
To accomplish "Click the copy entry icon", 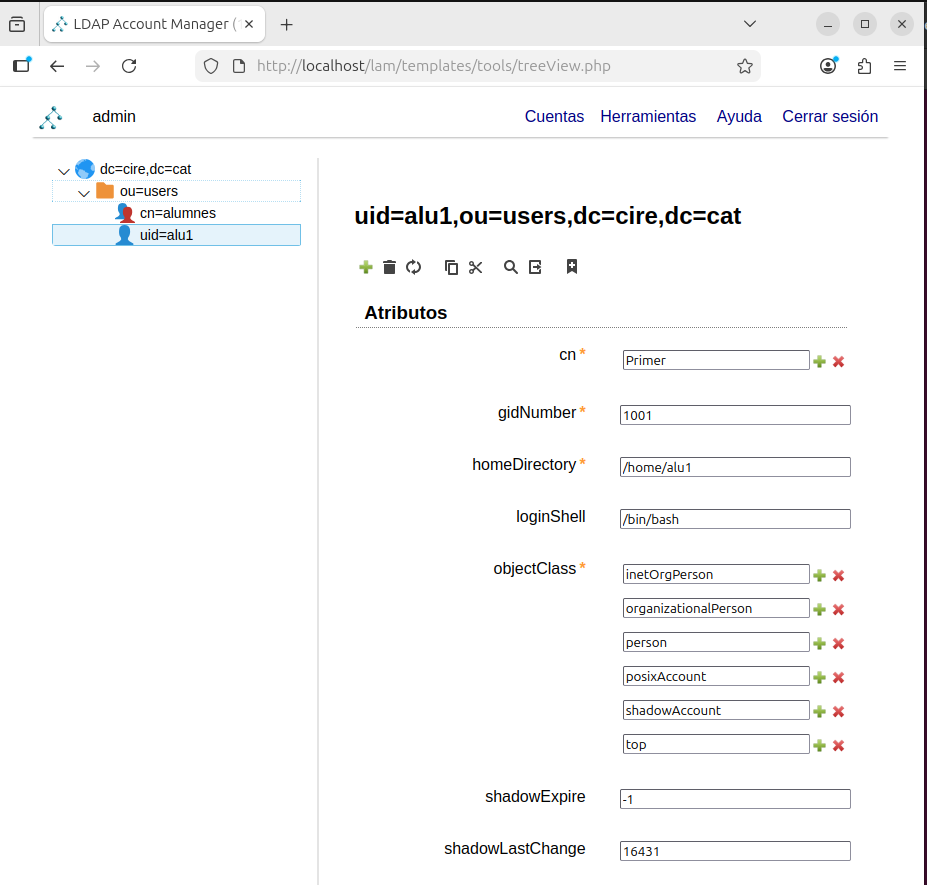I will click(x=451, y=267).
